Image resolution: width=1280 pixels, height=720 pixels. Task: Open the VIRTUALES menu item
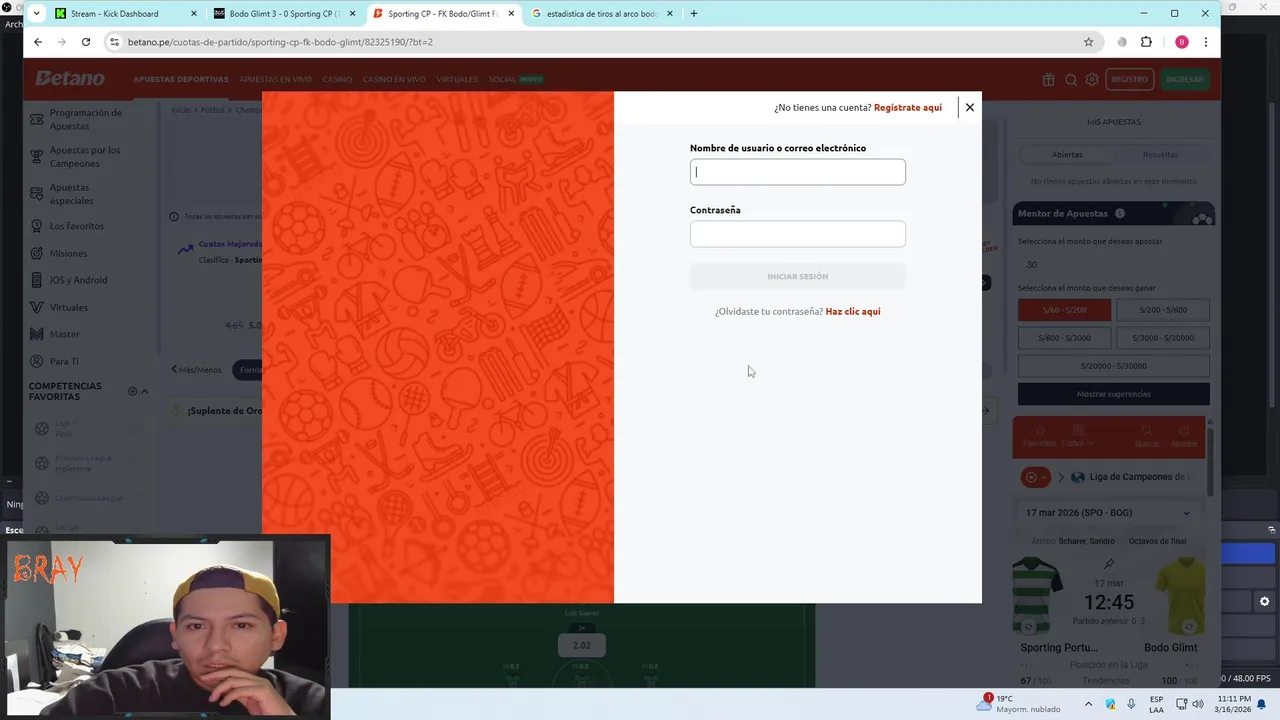457,79
